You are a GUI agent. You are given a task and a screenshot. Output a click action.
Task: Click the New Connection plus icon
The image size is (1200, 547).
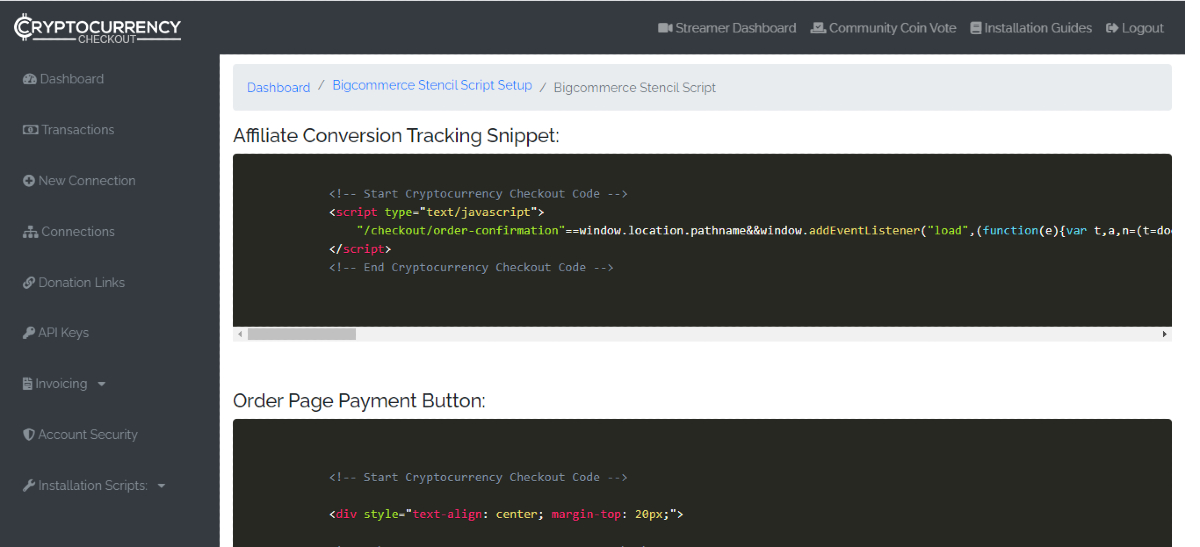pyautogui.click(x=29, y=181)
